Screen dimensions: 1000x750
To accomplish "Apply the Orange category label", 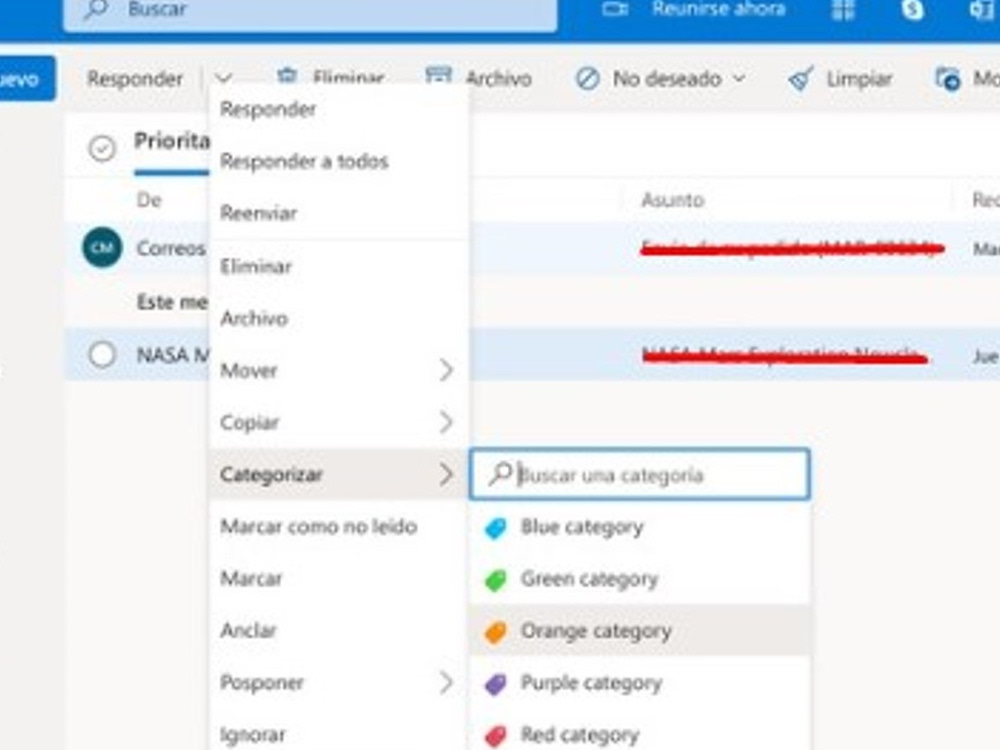I will pos(596,631).
